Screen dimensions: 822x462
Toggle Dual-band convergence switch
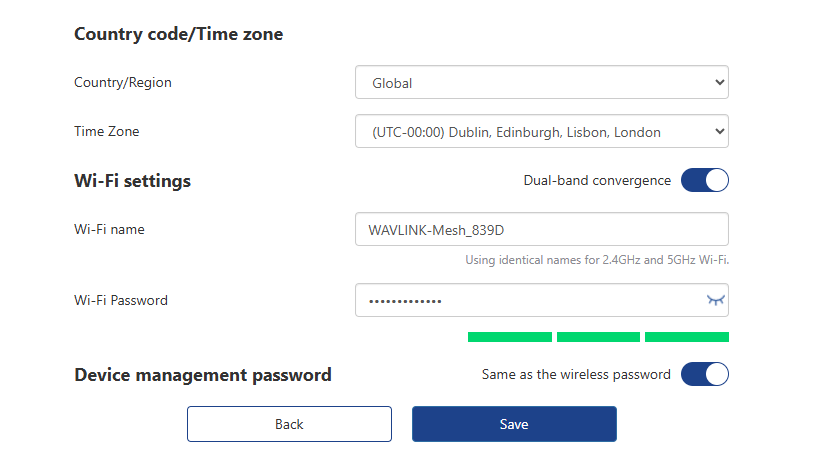click(704, 181)
